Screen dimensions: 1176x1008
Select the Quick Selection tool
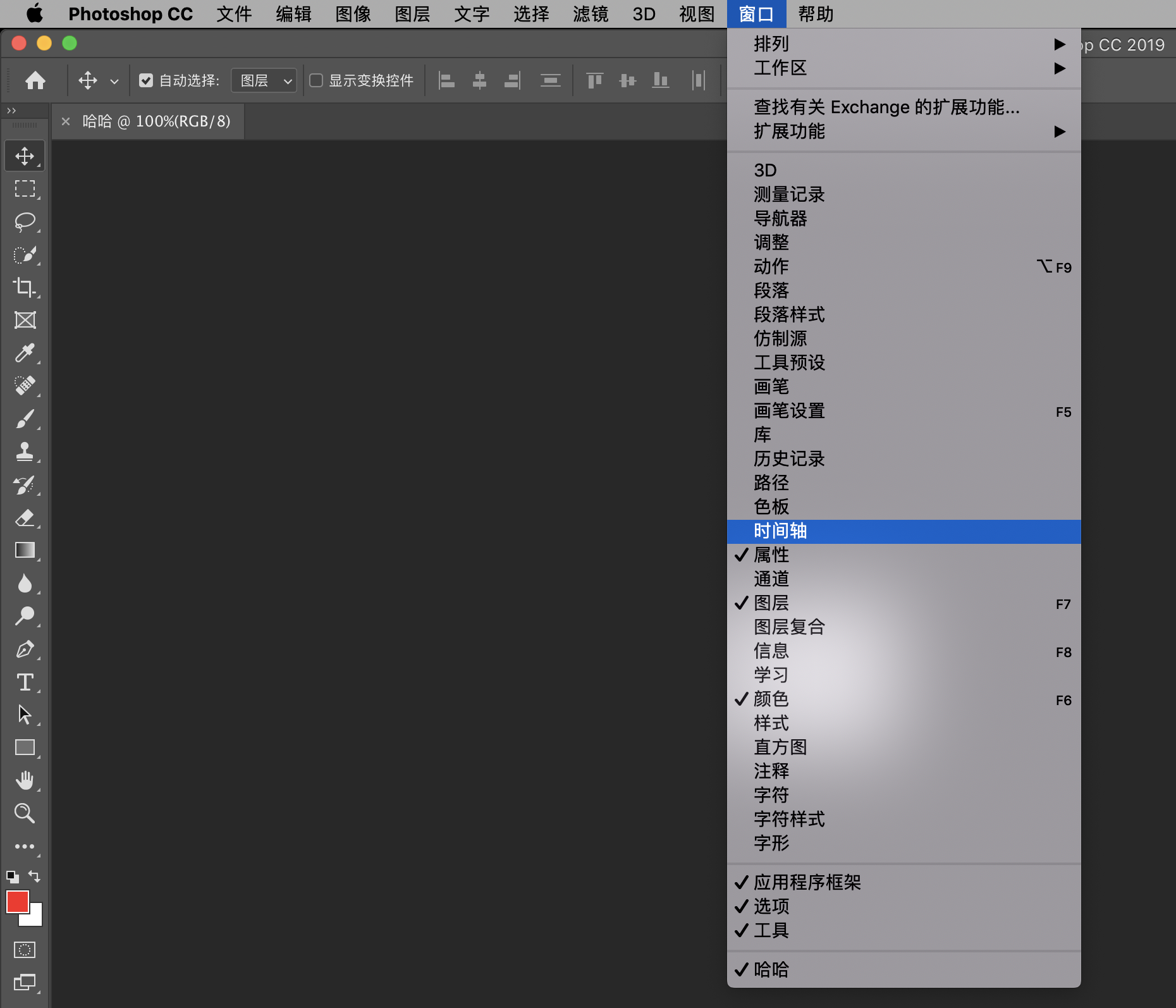click(25, 255)
